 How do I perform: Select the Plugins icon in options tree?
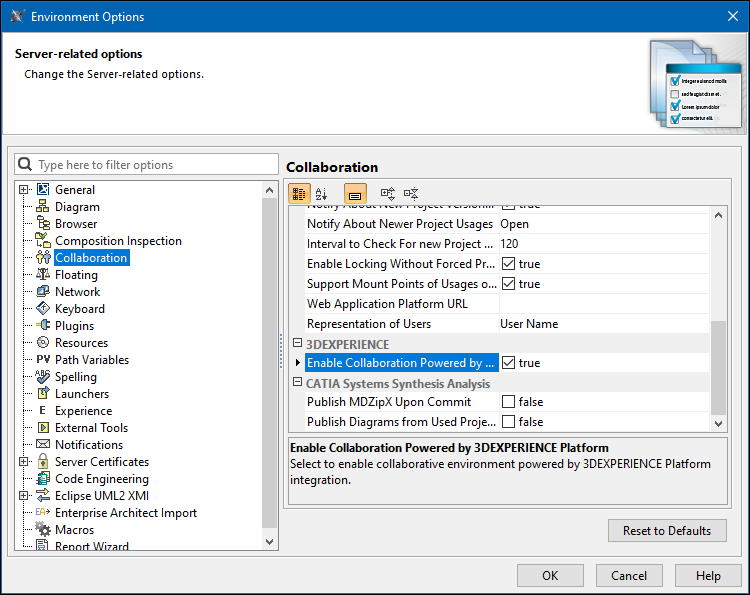point(43,326)
